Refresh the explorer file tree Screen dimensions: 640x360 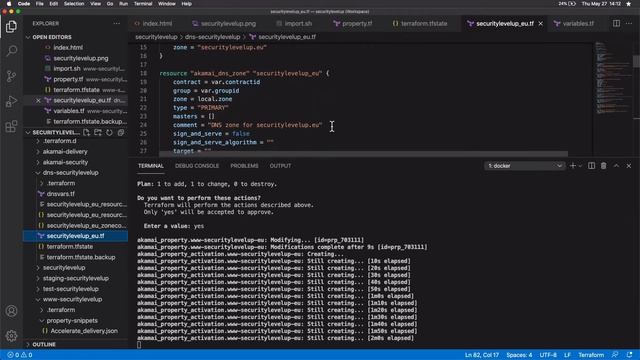click(109, 132)
